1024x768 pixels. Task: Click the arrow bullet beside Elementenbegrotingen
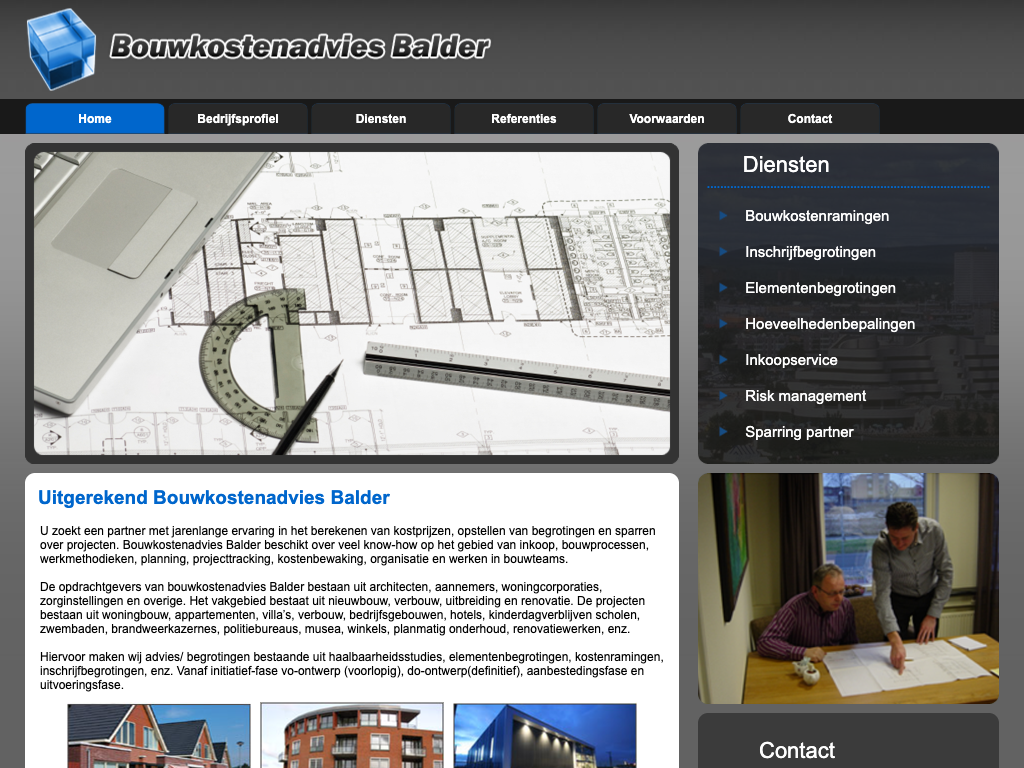pyautogui.click(x=723, y=288)
